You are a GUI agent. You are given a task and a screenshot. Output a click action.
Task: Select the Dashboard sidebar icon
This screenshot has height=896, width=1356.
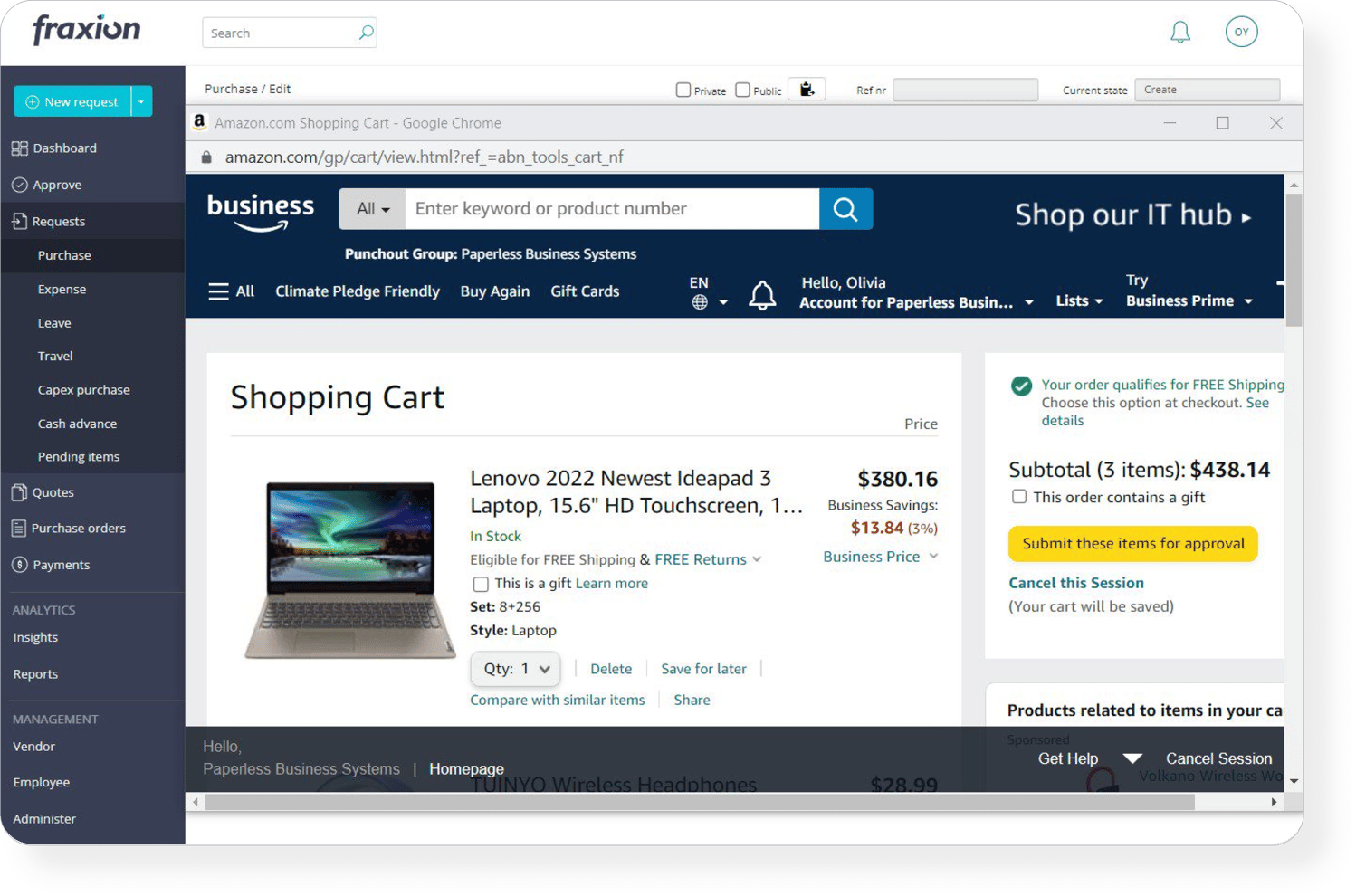(20, 148)
